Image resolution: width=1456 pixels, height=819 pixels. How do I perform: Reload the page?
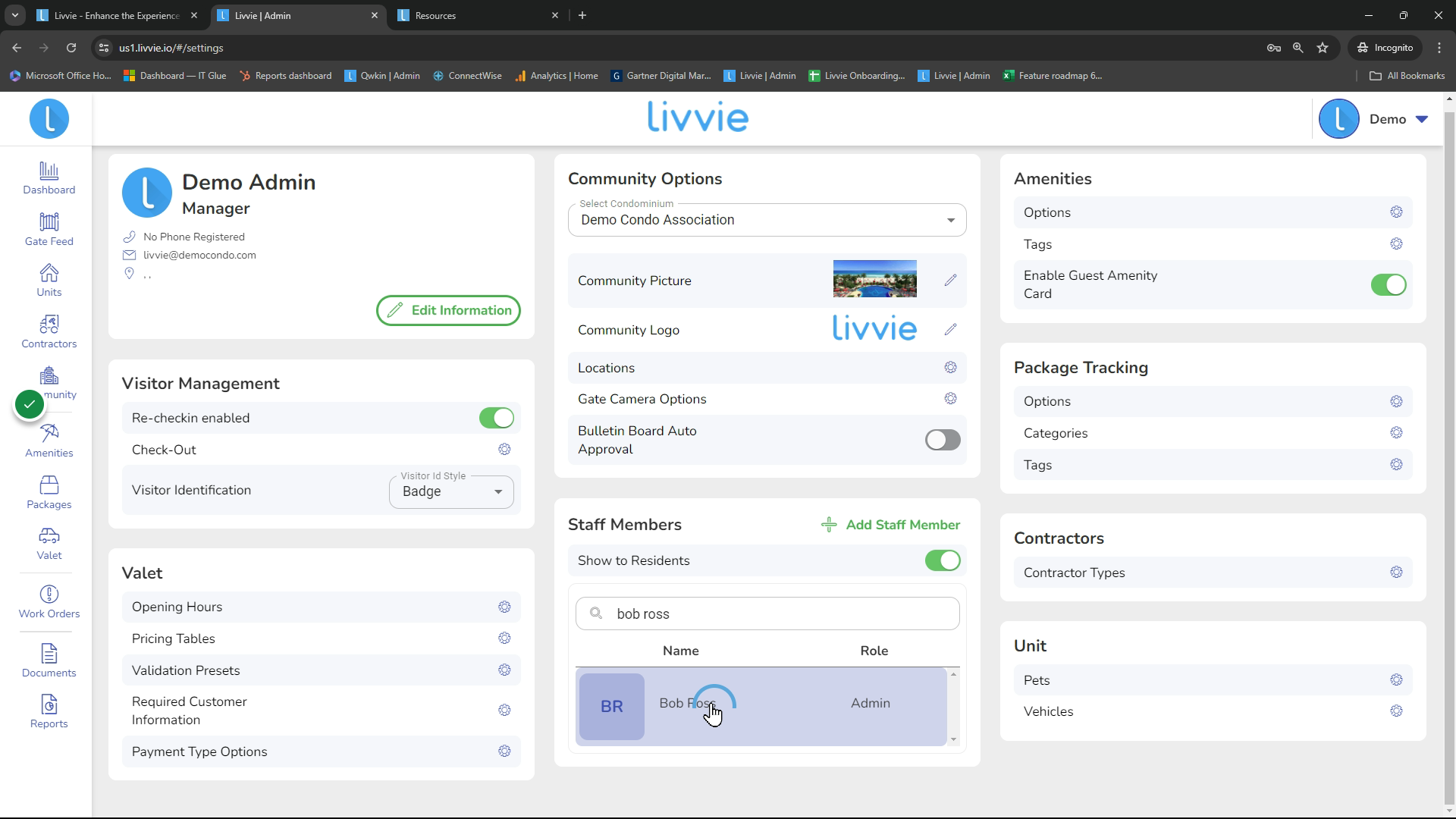71,48
